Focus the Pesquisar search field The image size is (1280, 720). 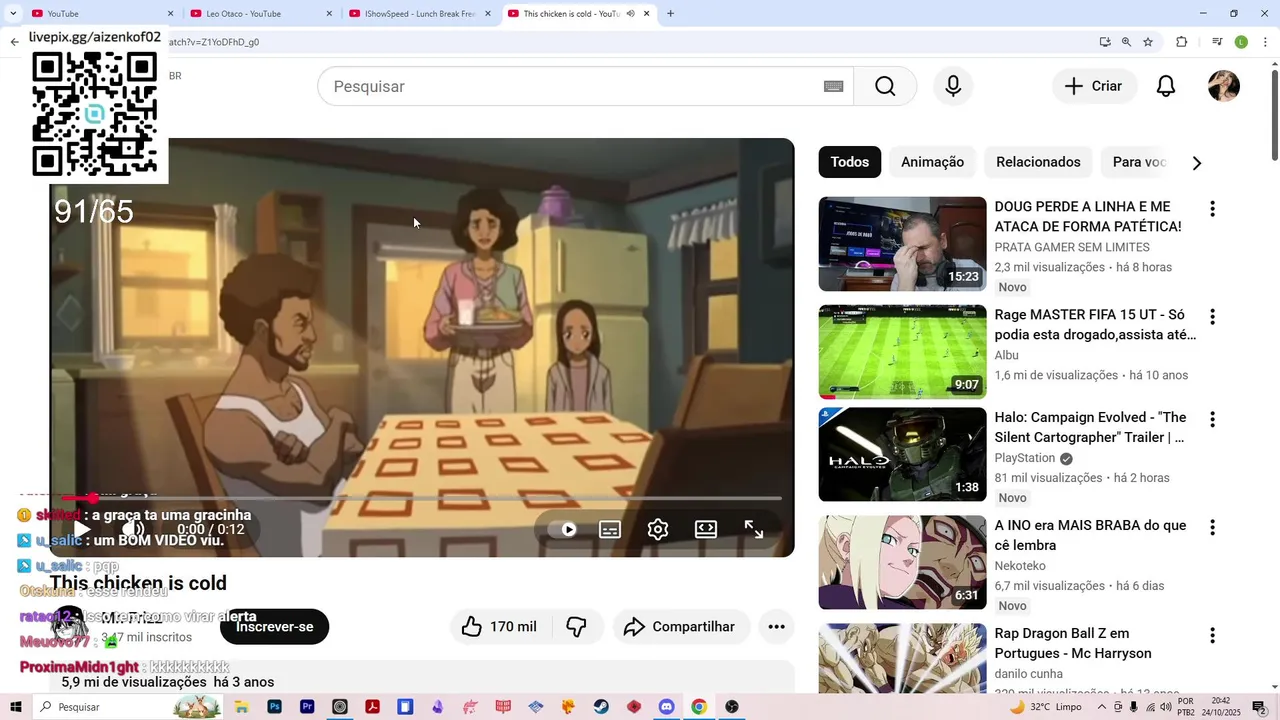(x=585, y=86)
